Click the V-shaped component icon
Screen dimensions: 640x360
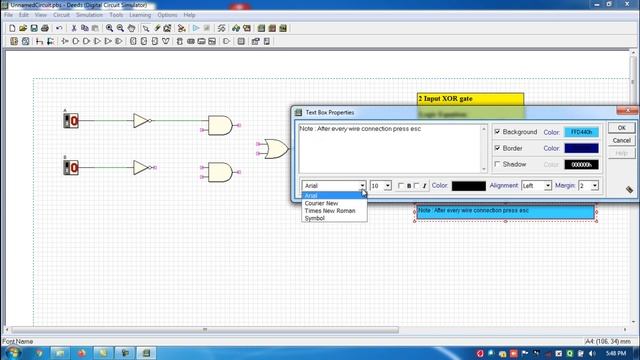(x=166, y=41)
